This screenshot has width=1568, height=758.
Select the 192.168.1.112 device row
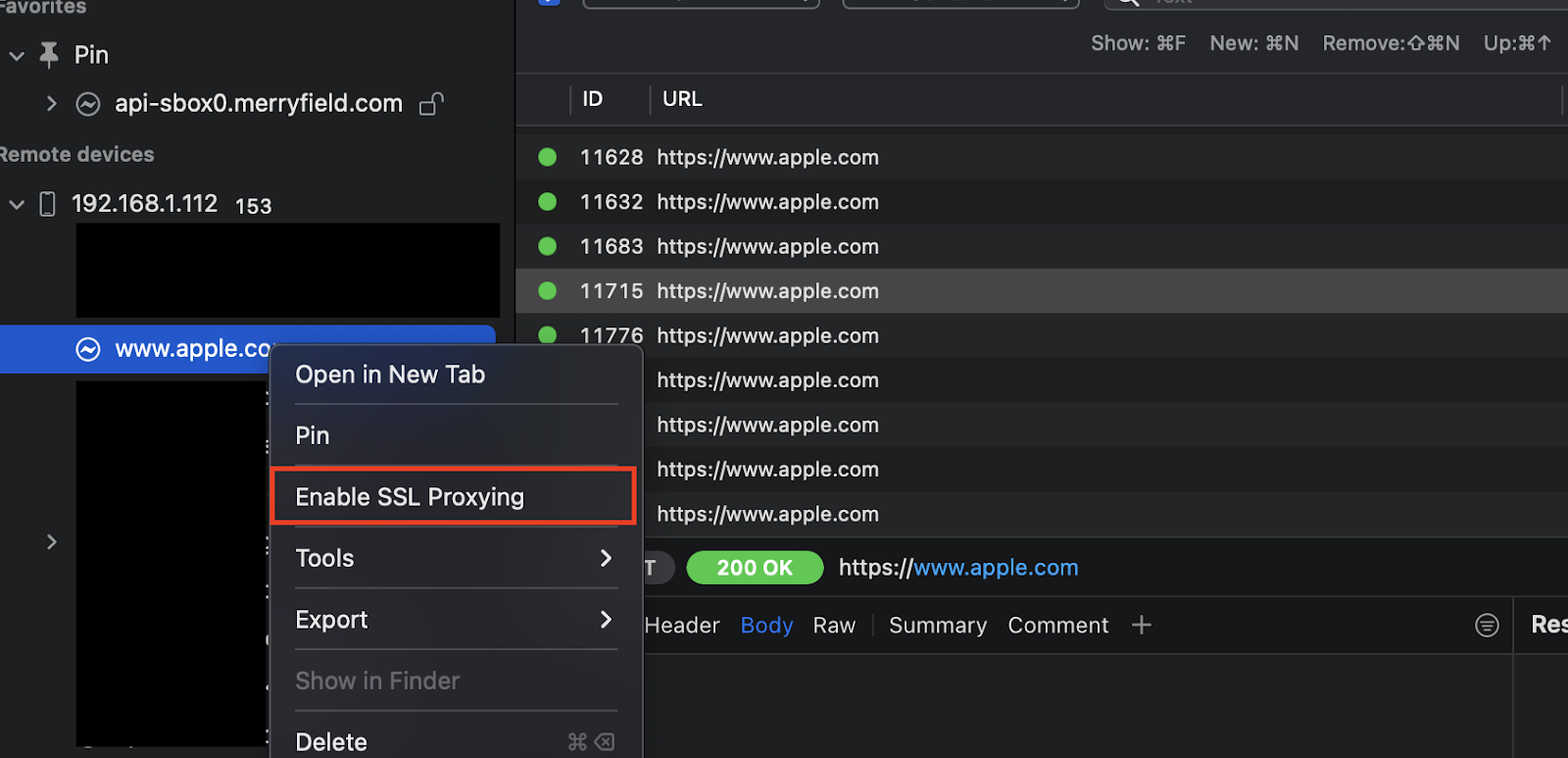pyautogui.click(x=145, y=204)
